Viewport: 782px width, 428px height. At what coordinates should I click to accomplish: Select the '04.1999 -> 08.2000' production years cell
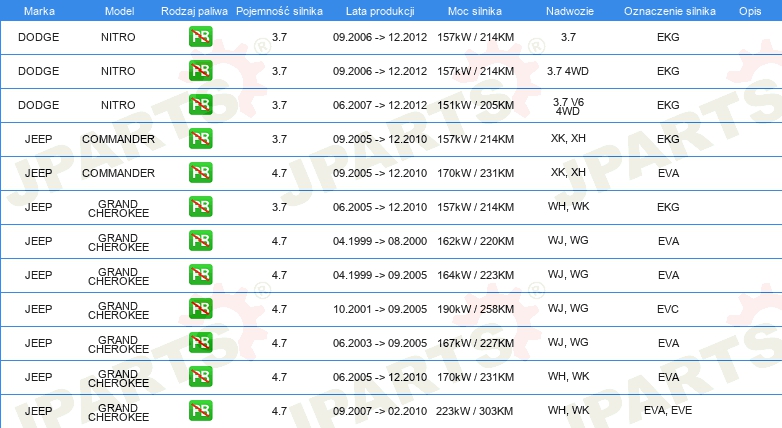pos(380,241)
